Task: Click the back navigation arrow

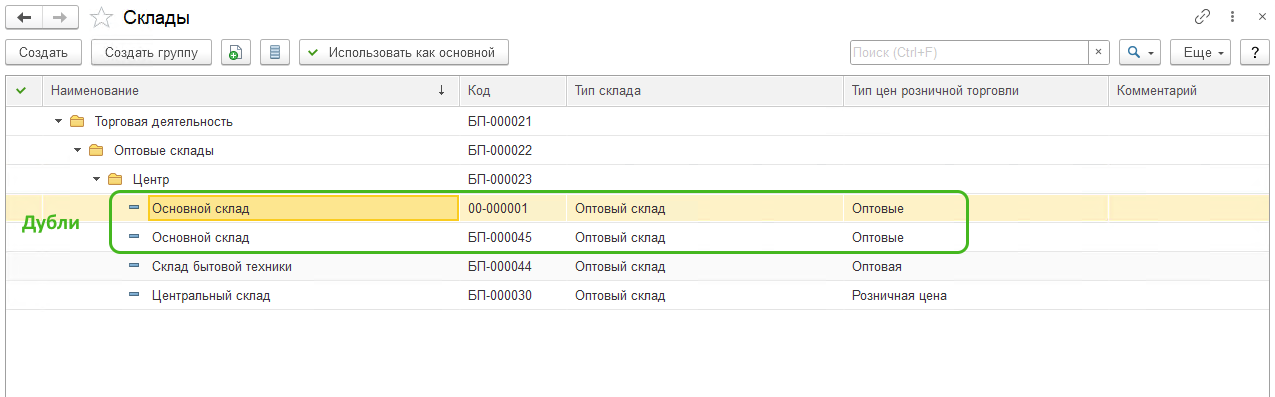Action: 25,17
